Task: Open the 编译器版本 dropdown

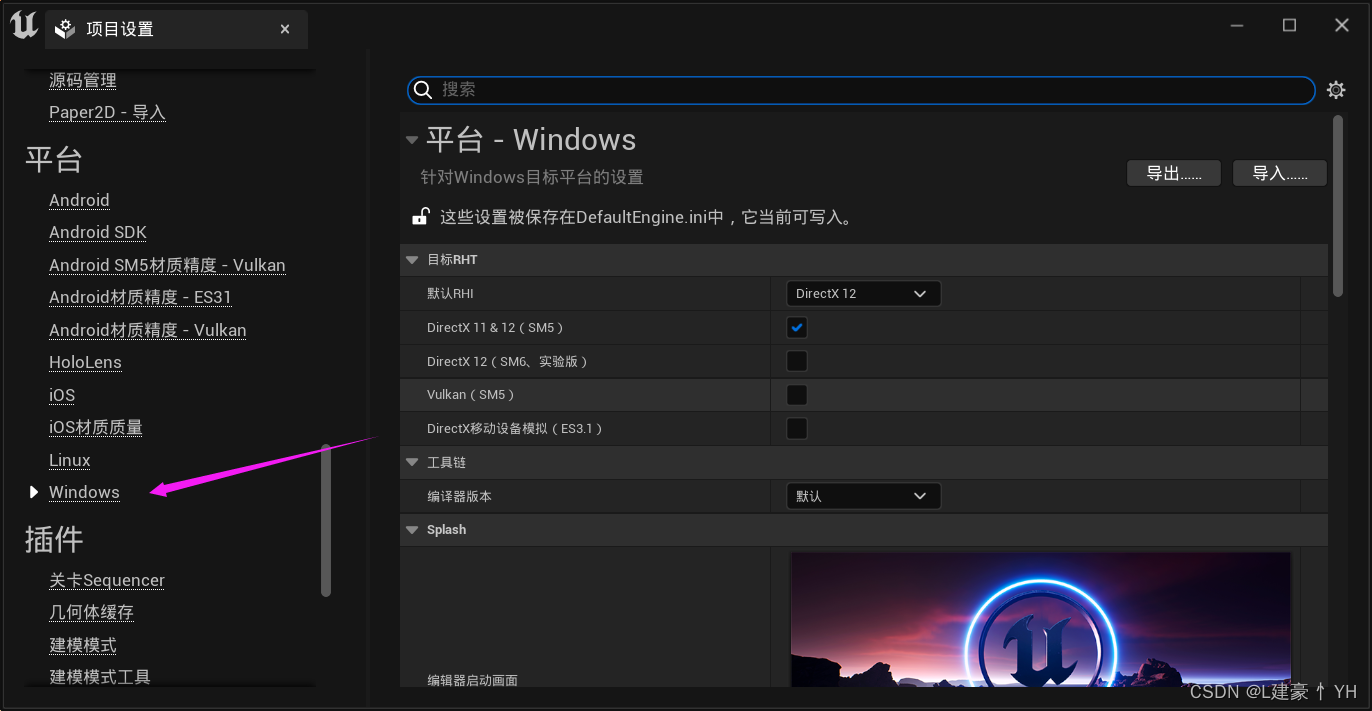Action: click(863, 496)
